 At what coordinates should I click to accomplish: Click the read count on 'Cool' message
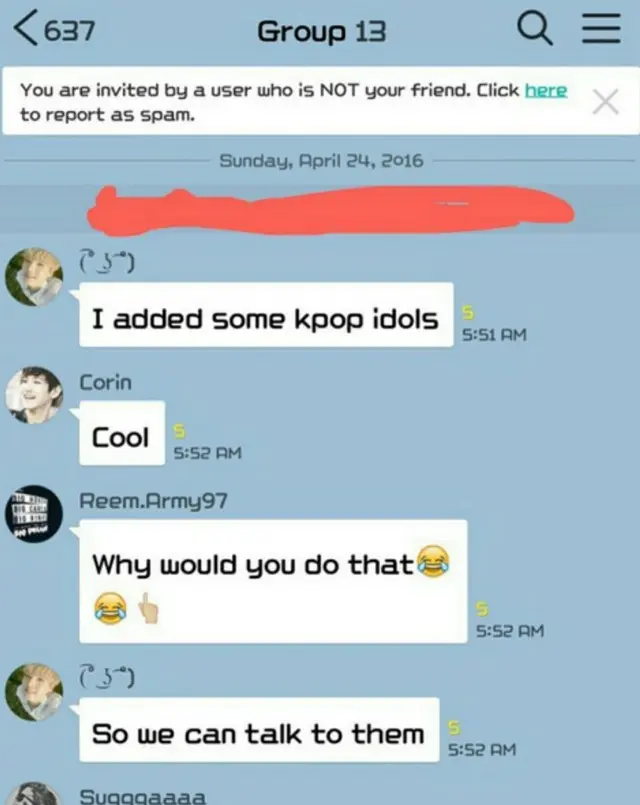(x=179, y=431)
